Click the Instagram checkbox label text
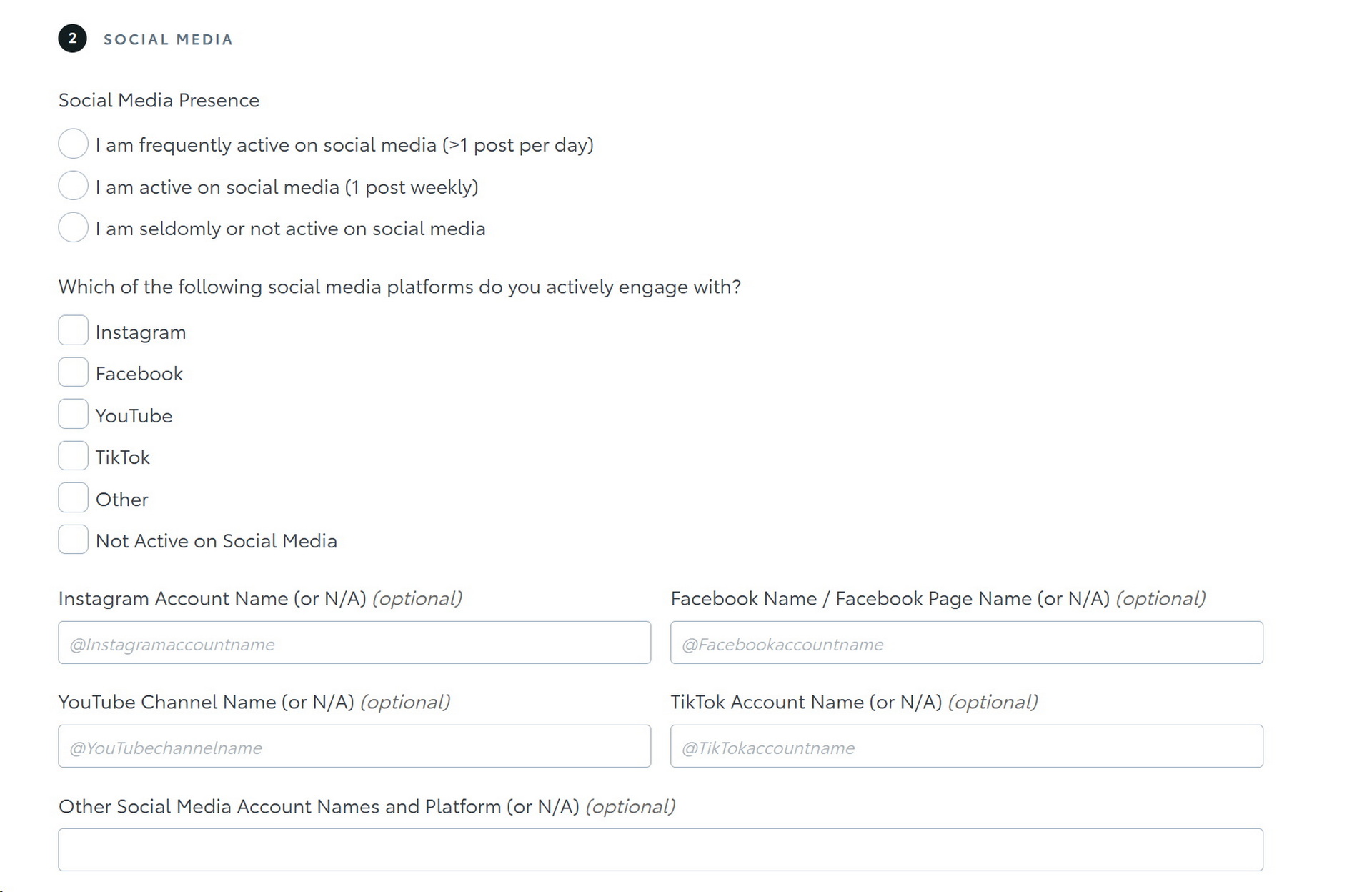1372x892 pixels. 141,332
